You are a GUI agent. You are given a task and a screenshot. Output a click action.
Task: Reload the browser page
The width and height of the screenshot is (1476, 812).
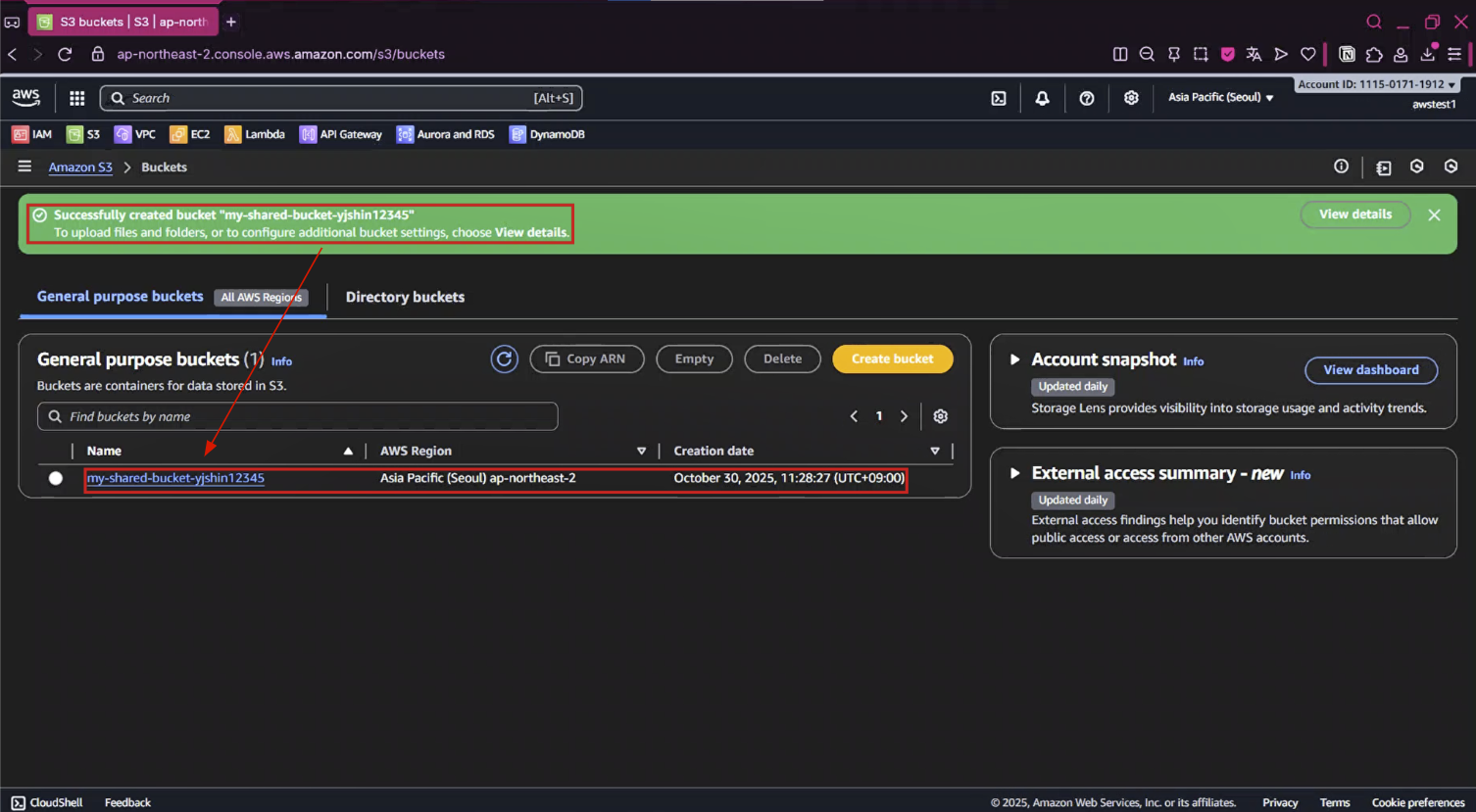click(x=65, y=54)
